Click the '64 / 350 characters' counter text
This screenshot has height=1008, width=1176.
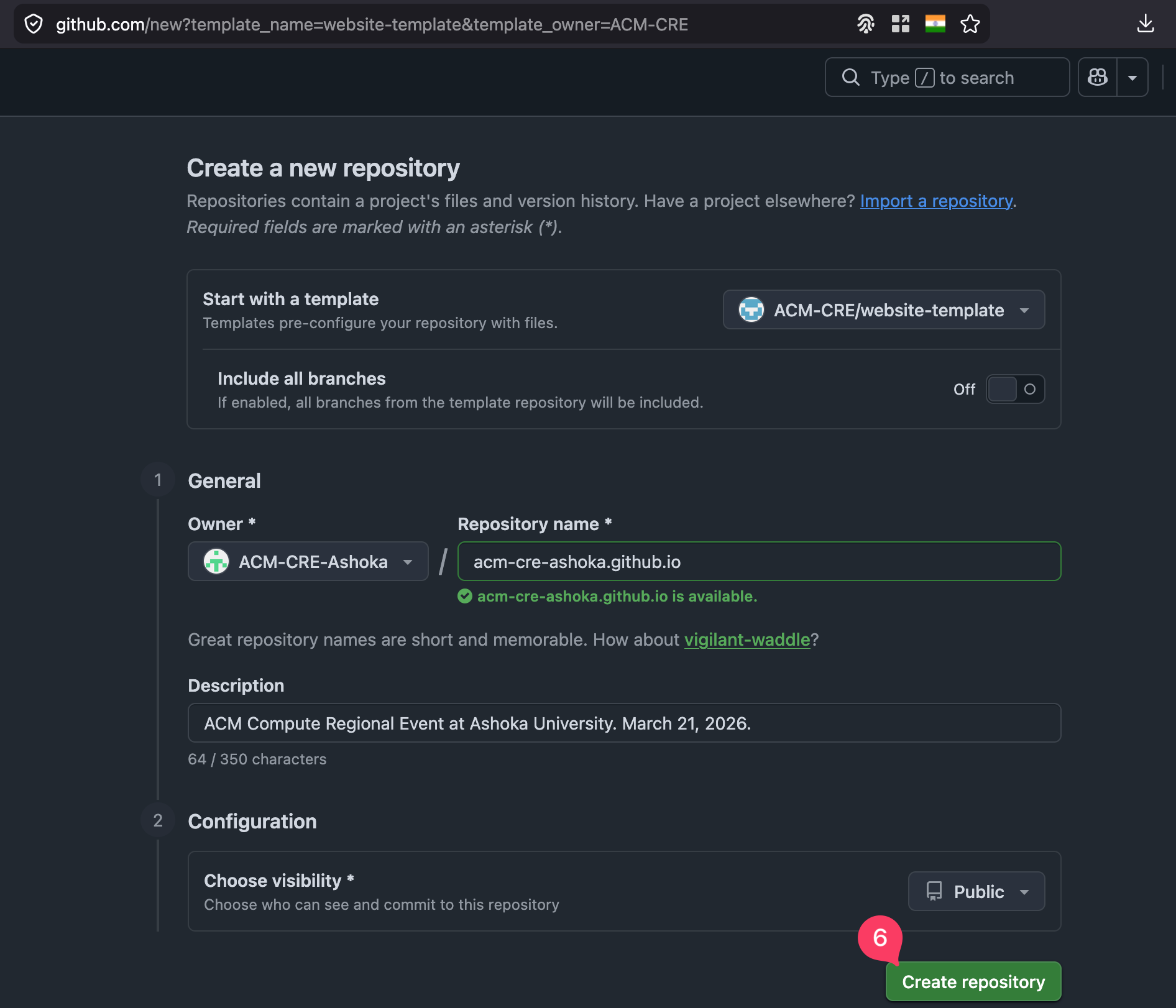coord(257,759)
